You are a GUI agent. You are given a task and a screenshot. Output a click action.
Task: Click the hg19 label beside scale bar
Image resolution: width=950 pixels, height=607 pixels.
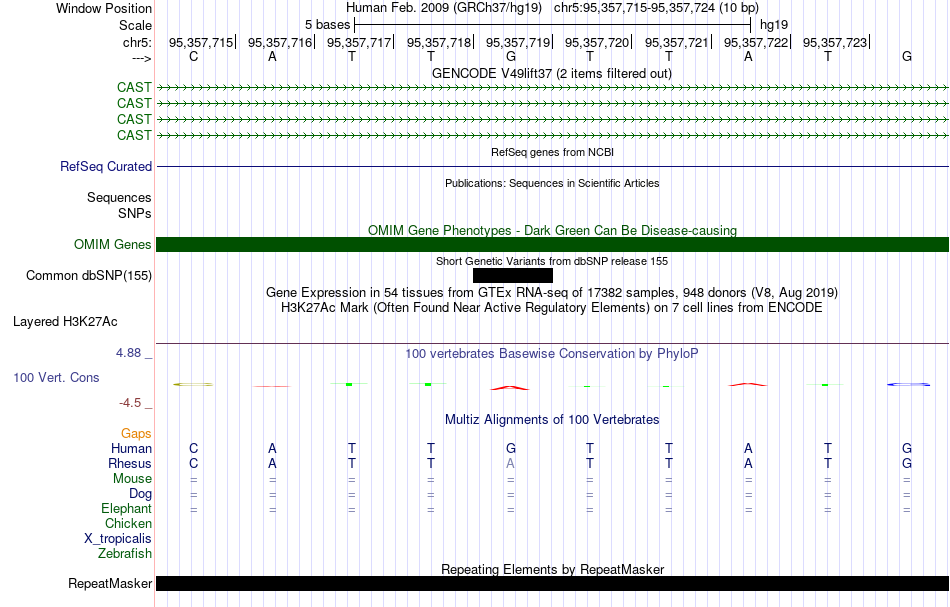click(774, 25)
